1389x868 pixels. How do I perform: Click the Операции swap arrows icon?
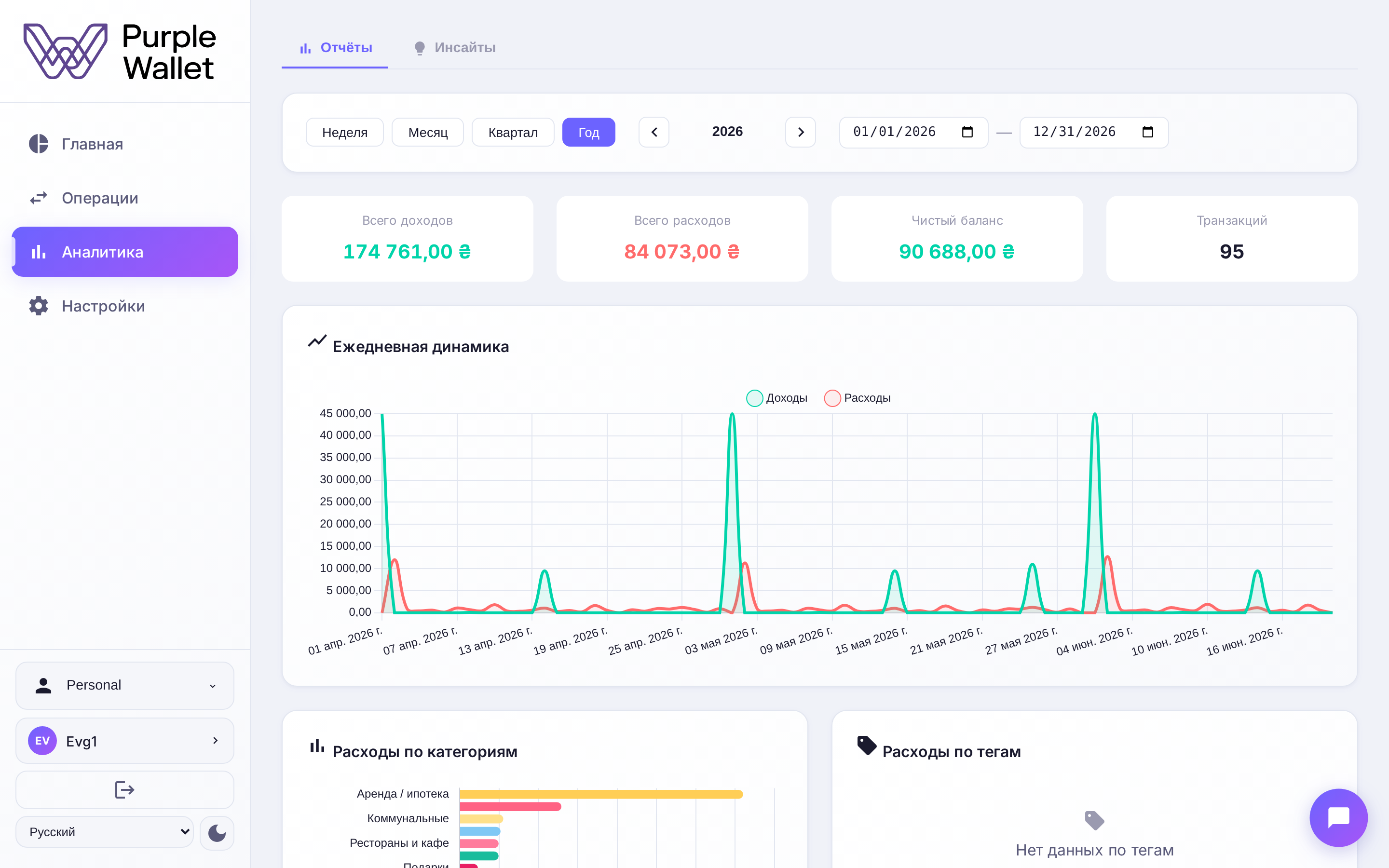tap(39, 198)
